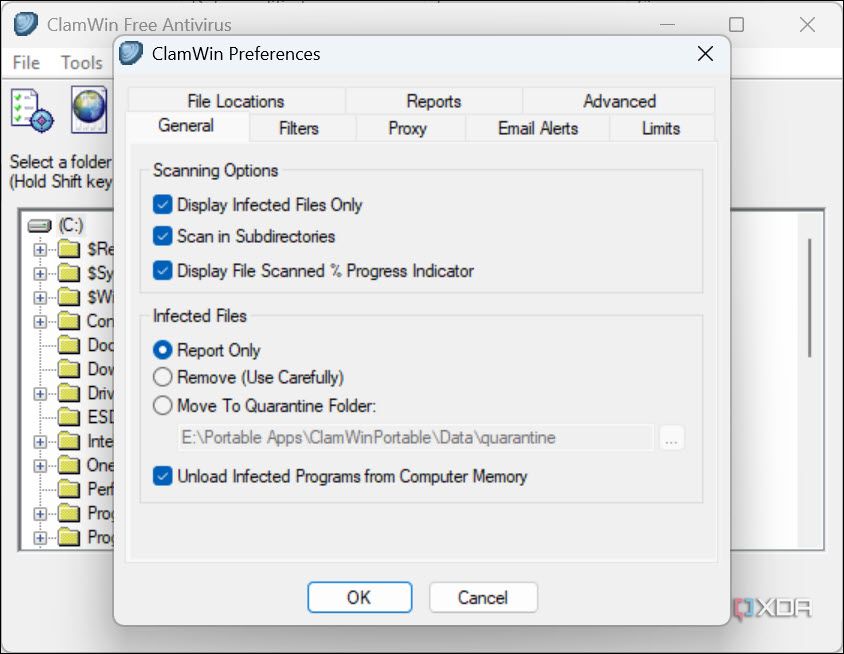Minimize the ClamWin Free Antivirus window
844x654 pixels.
667,24
